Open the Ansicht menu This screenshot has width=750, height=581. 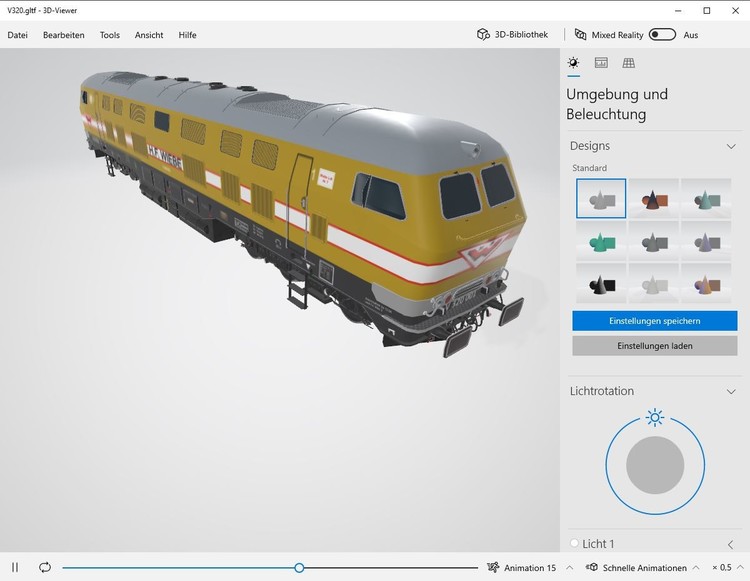pos(149,35)
